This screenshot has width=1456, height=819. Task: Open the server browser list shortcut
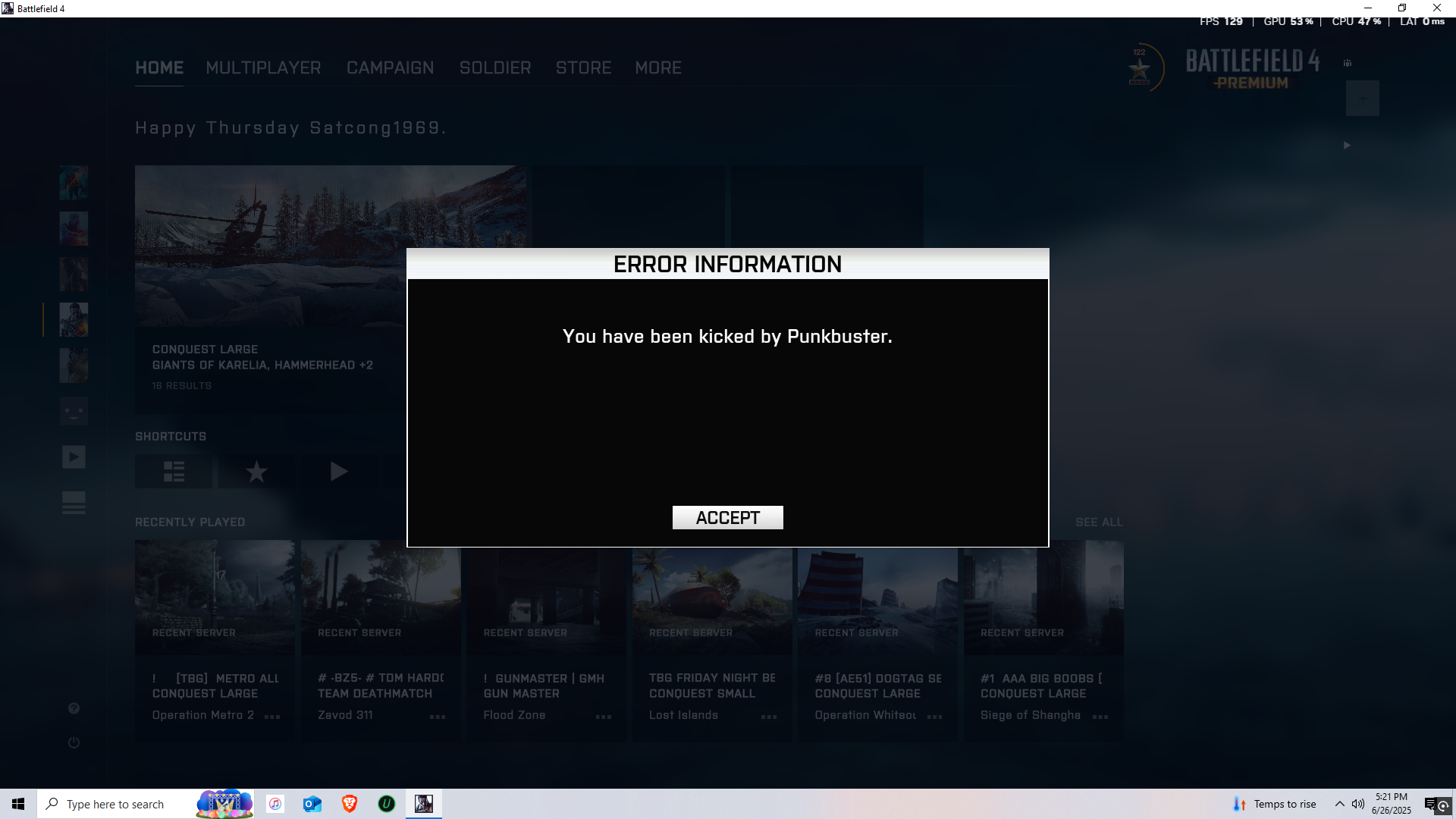click(174, 472)
